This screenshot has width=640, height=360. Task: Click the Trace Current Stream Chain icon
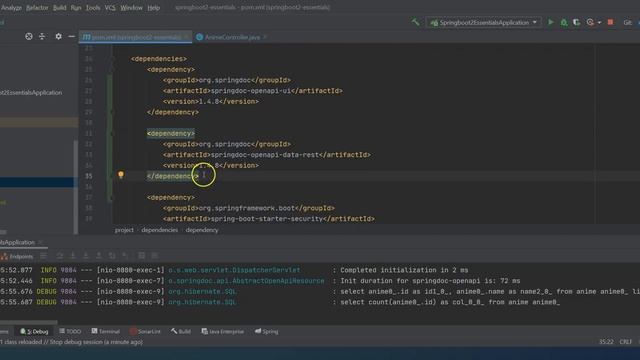point(155,256)
